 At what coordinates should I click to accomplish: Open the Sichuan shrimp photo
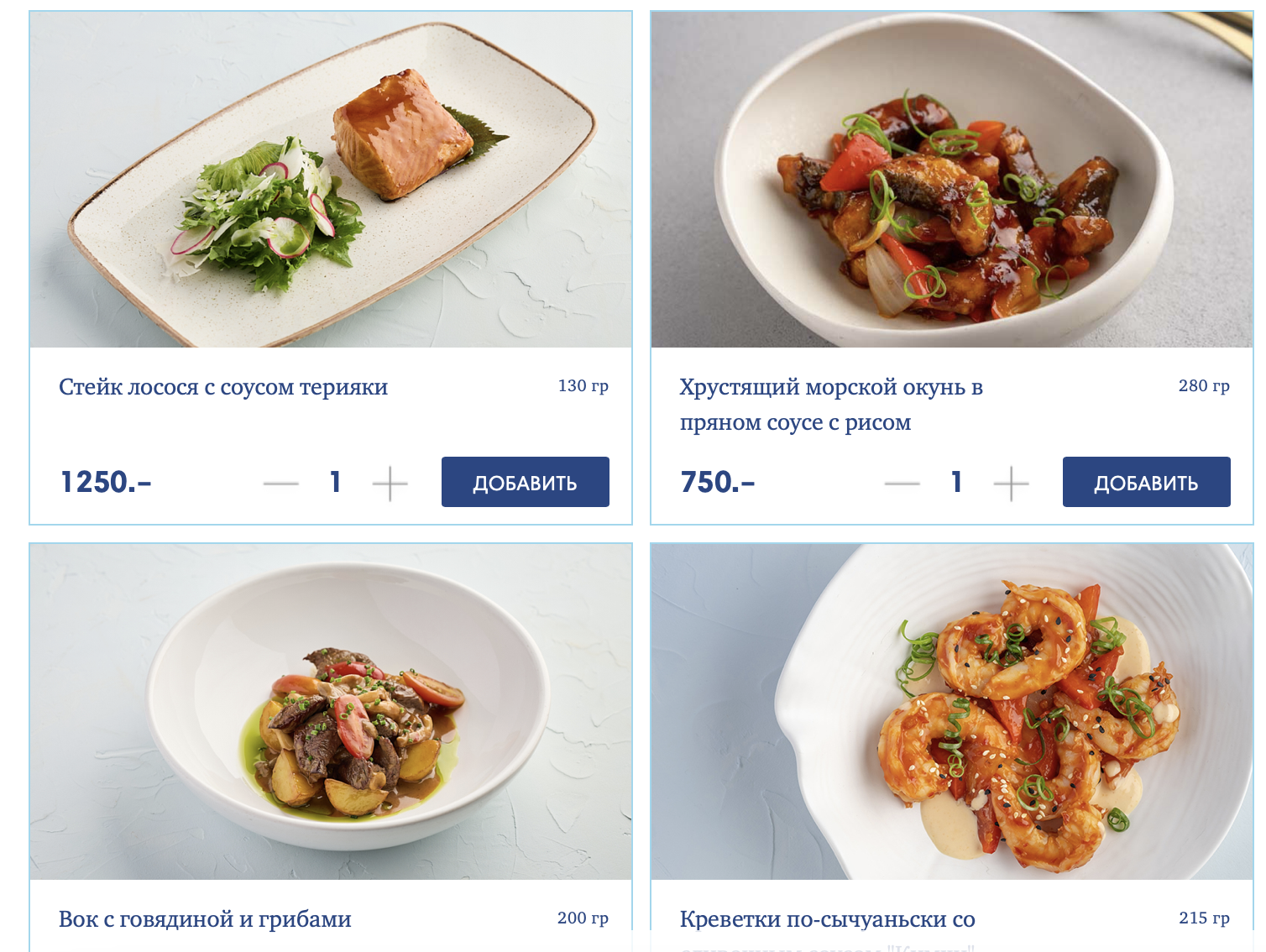pos(952,712)
